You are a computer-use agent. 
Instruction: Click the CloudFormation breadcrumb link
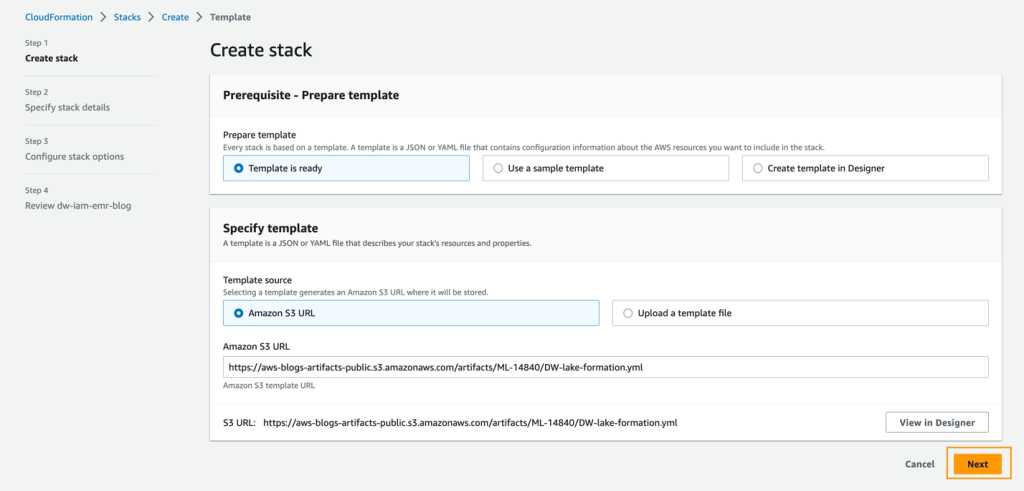point(59,17)
